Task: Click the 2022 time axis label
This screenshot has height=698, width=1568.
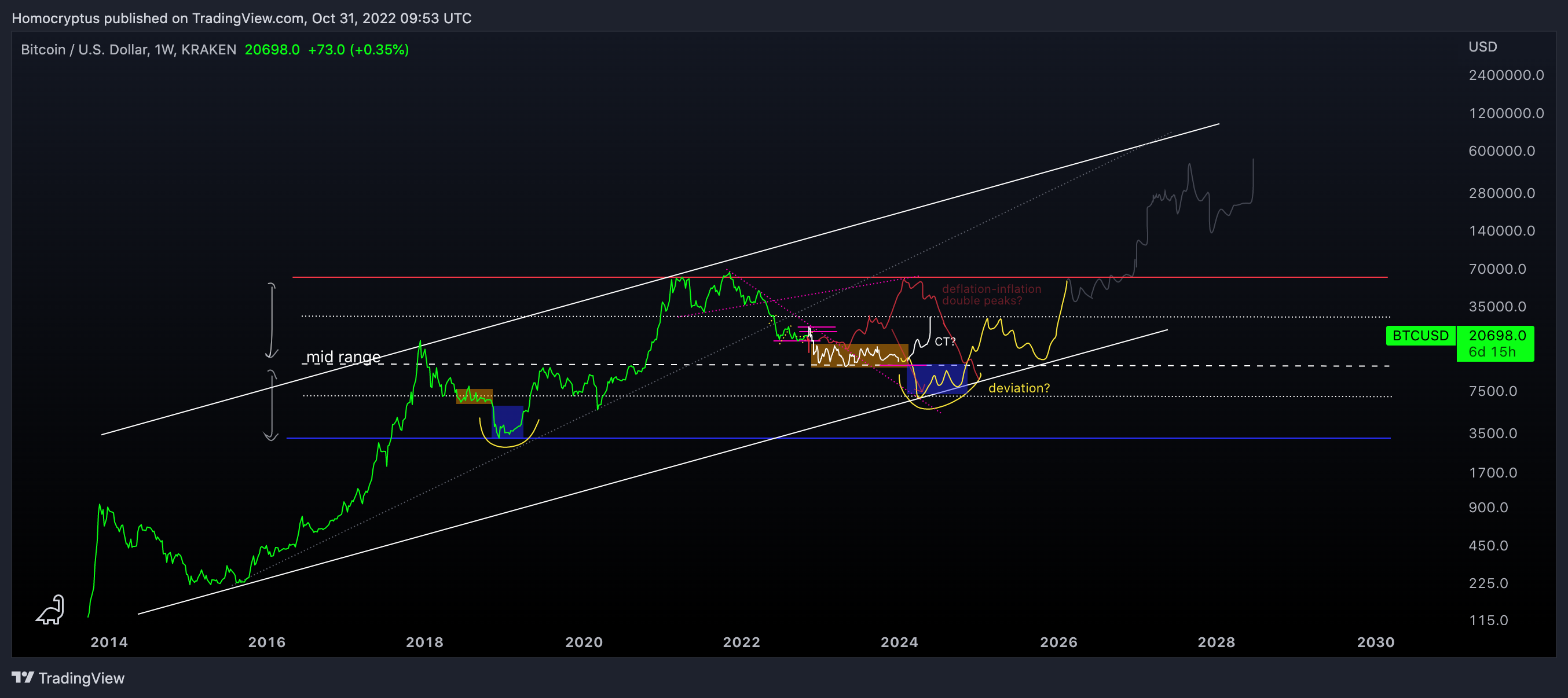Action: 741,642
